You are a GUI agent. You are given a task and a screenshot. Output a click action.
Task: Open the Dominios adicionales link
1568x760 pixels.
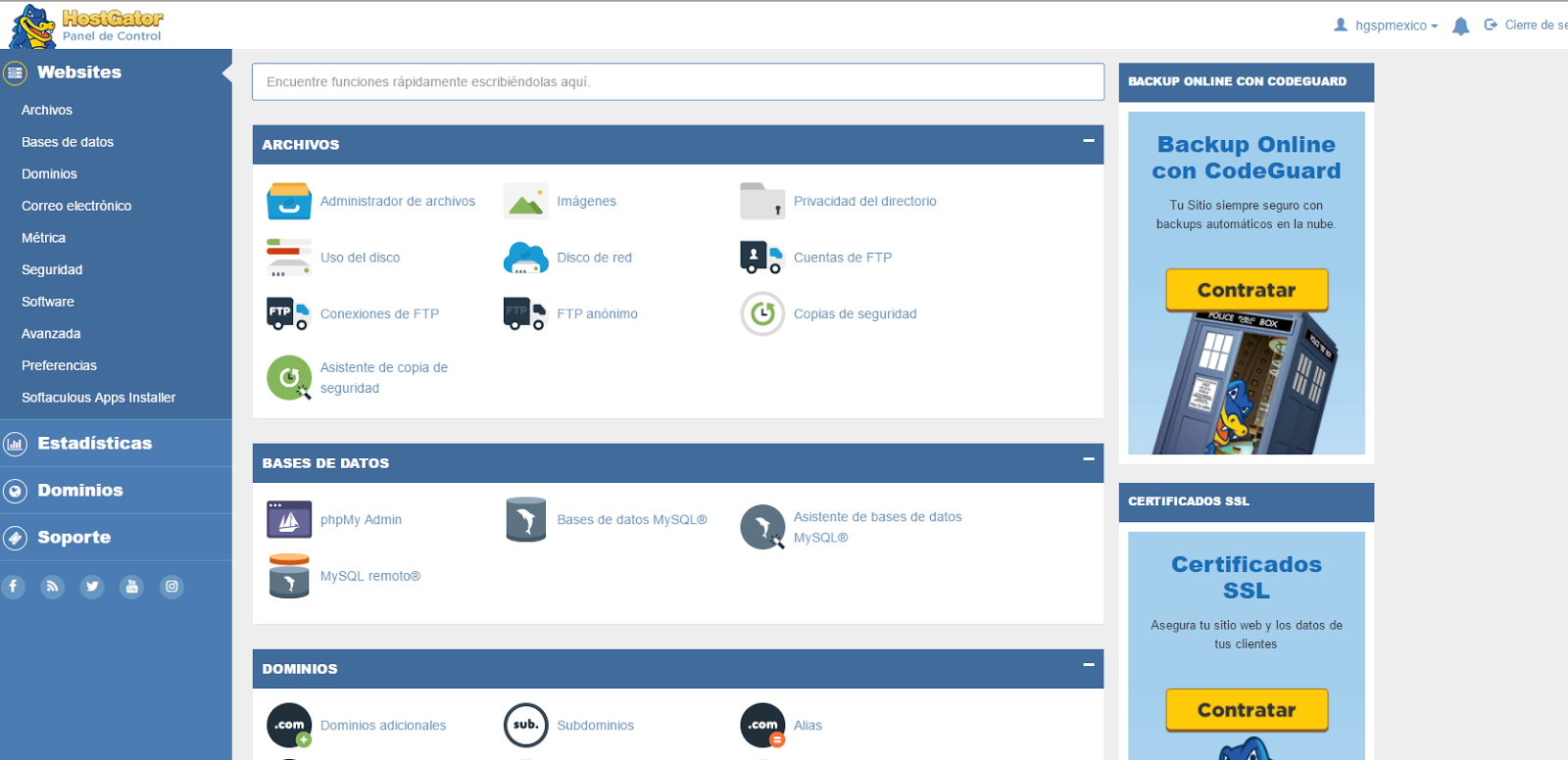point(383,726)
